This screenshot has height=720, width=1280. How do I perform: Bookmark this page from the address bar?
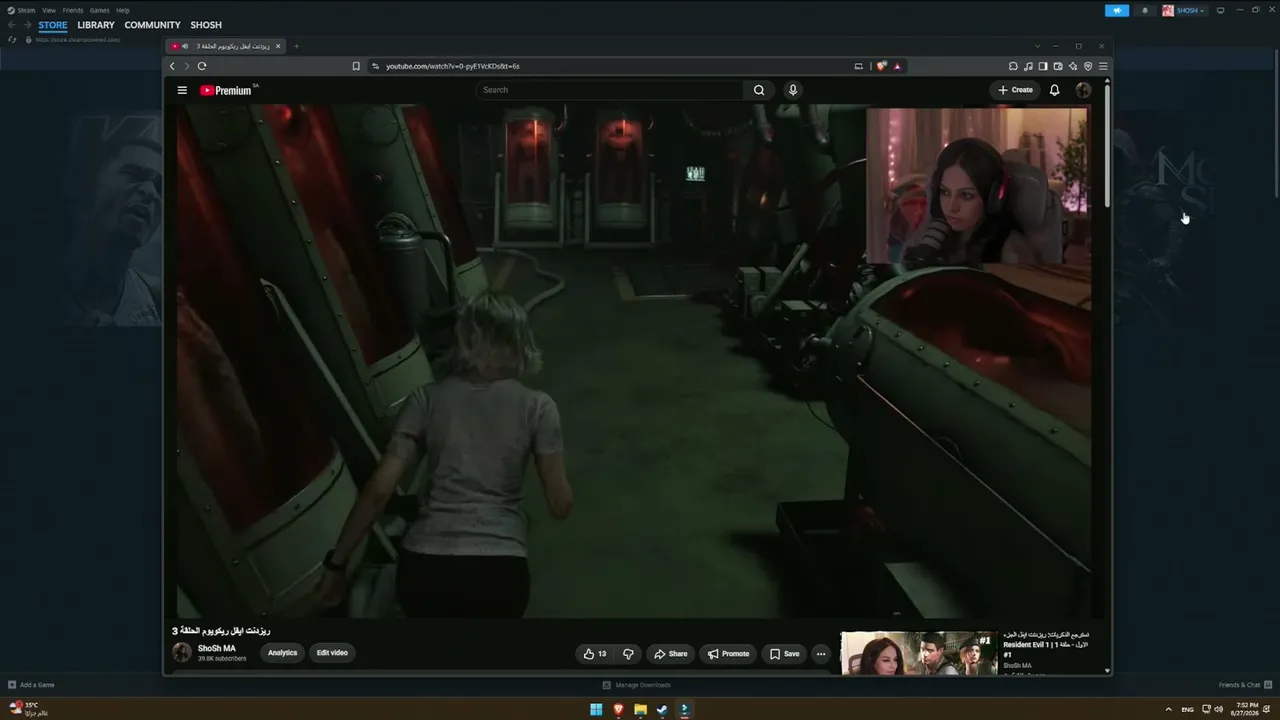tap(356, 66)
